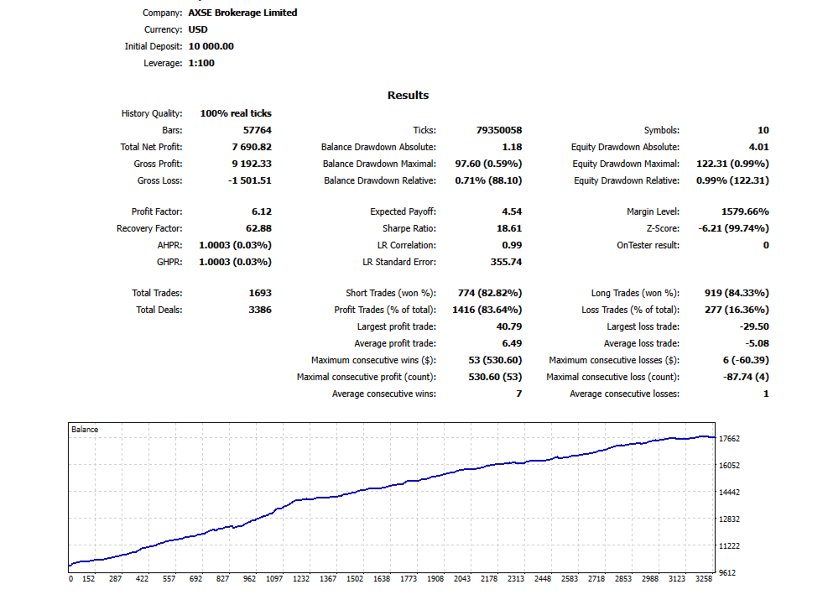This screenshot has height=600, width=828.
Task: Select the Maximal consecutive loss value -87.74 (4)
Action: (x=746, y=377)
